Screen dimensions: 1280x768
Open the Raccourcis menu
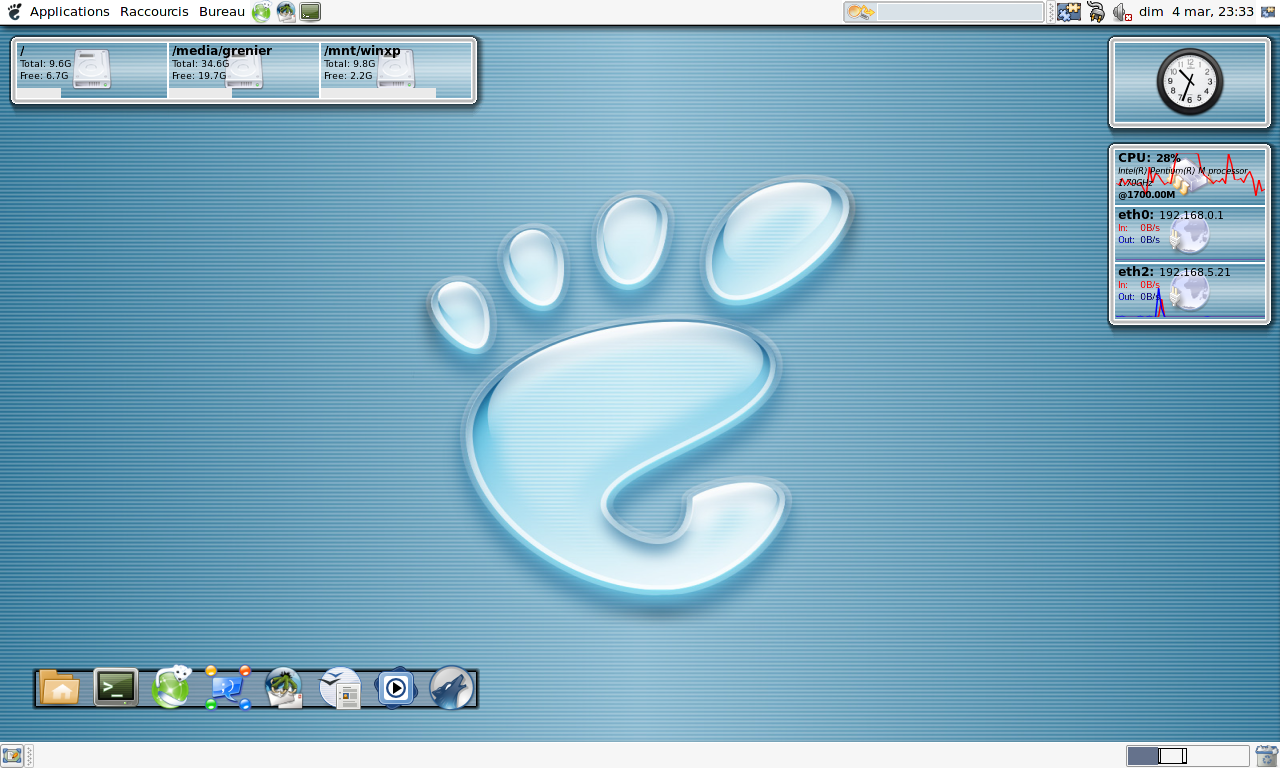click(x=154, y=11)
